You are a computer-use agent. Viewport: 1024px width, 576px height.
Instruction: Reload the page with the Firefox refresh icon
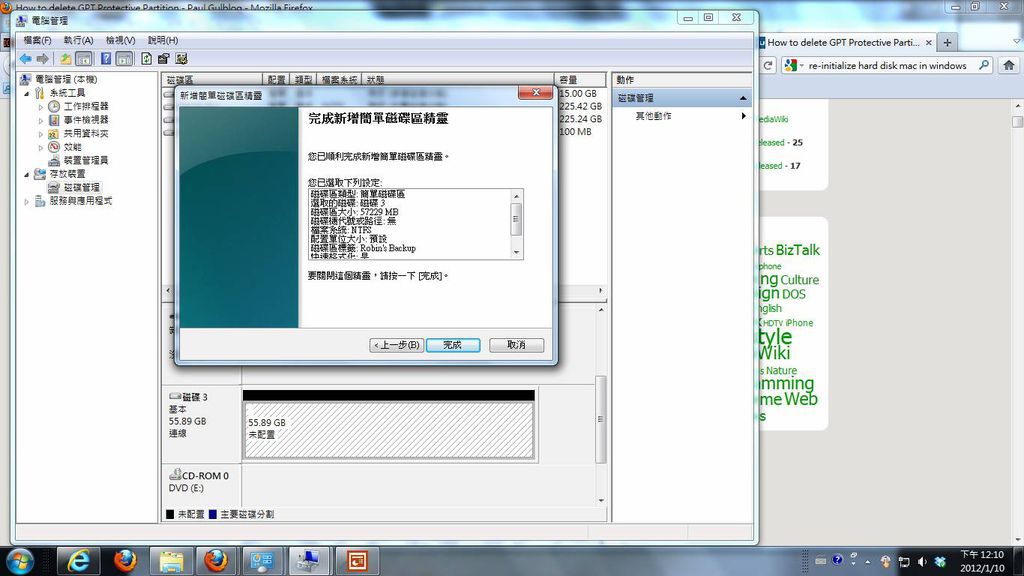(768, 65)
